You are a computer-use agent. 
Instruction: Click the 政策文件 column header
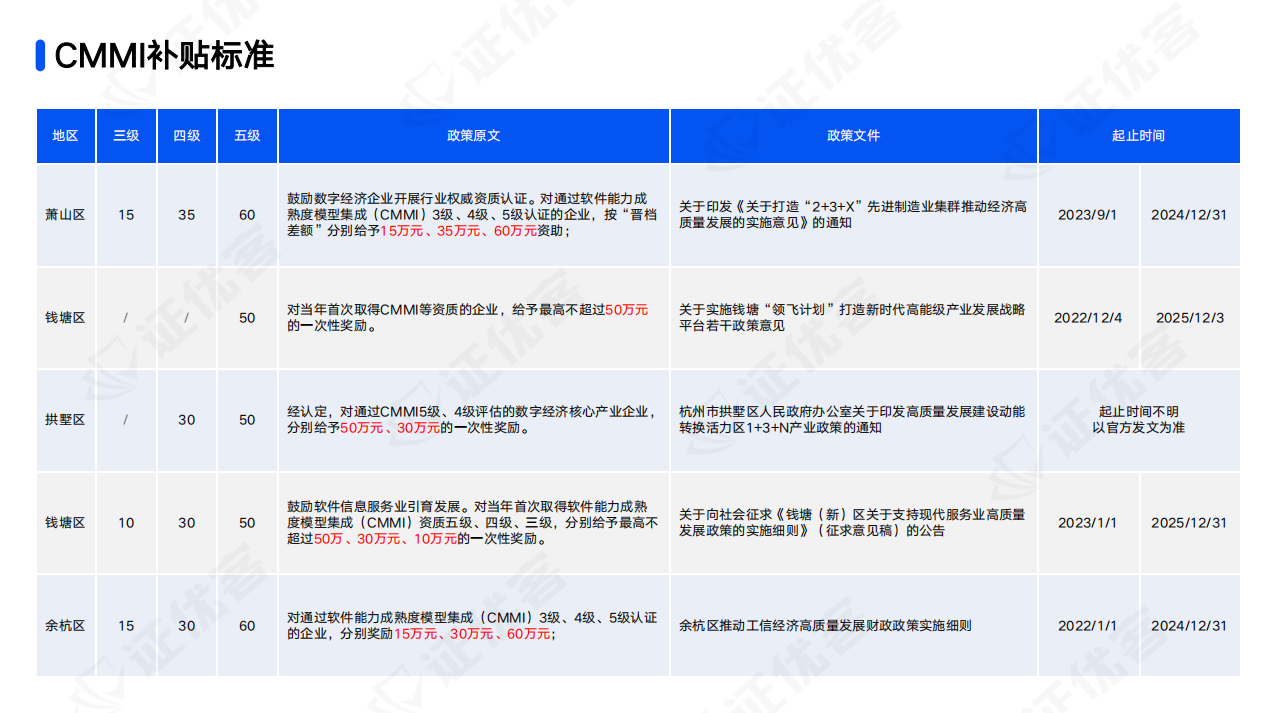[x=853, y=135]
